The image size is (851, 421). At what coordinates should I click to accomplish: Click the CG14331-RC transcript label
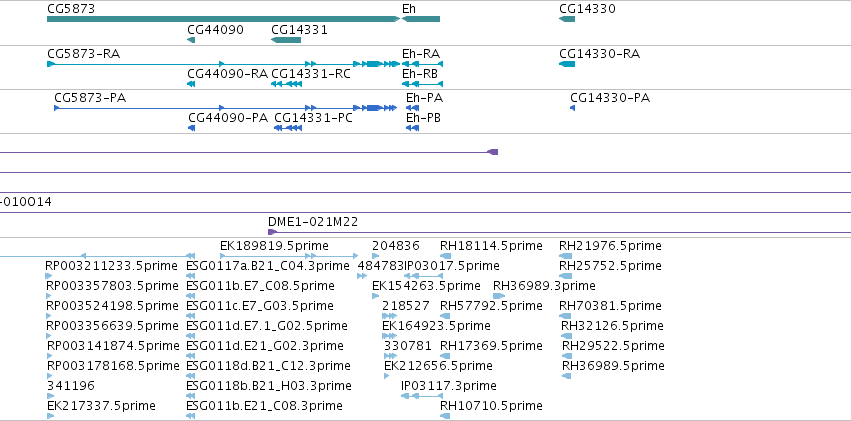pos(310,74)
